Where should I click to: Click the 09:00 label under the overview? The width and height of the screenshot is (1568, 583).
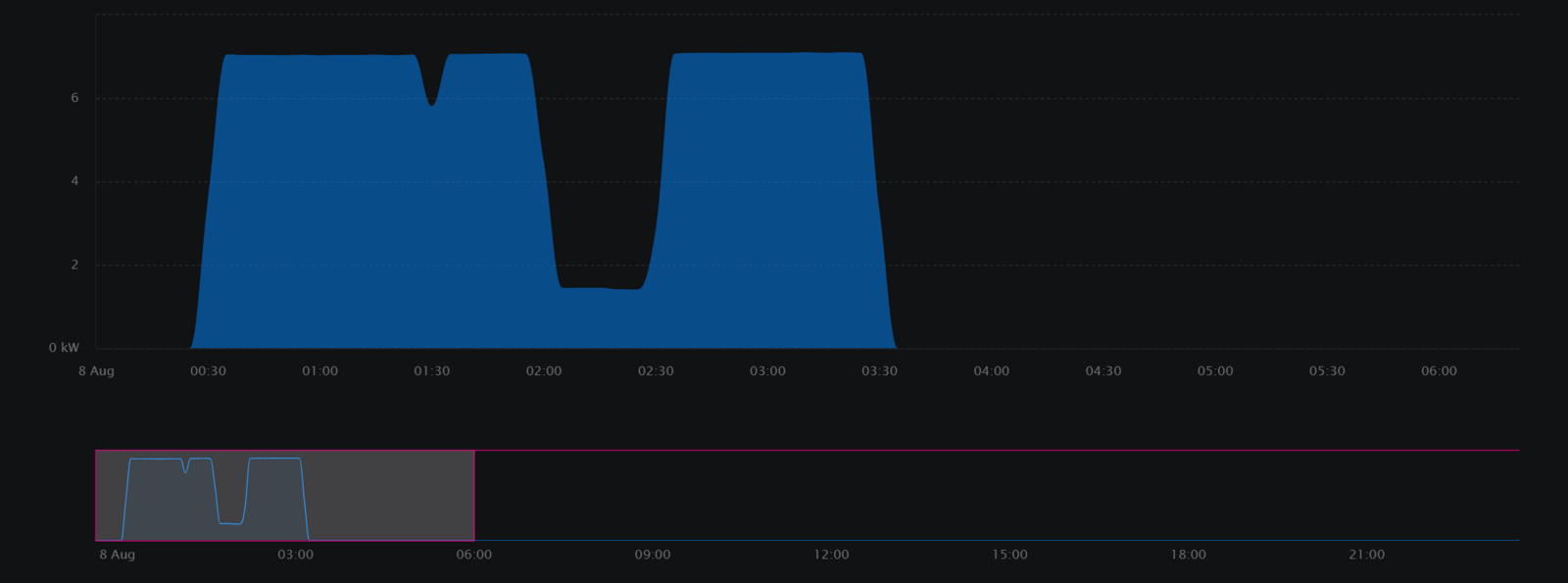(653, 555)
